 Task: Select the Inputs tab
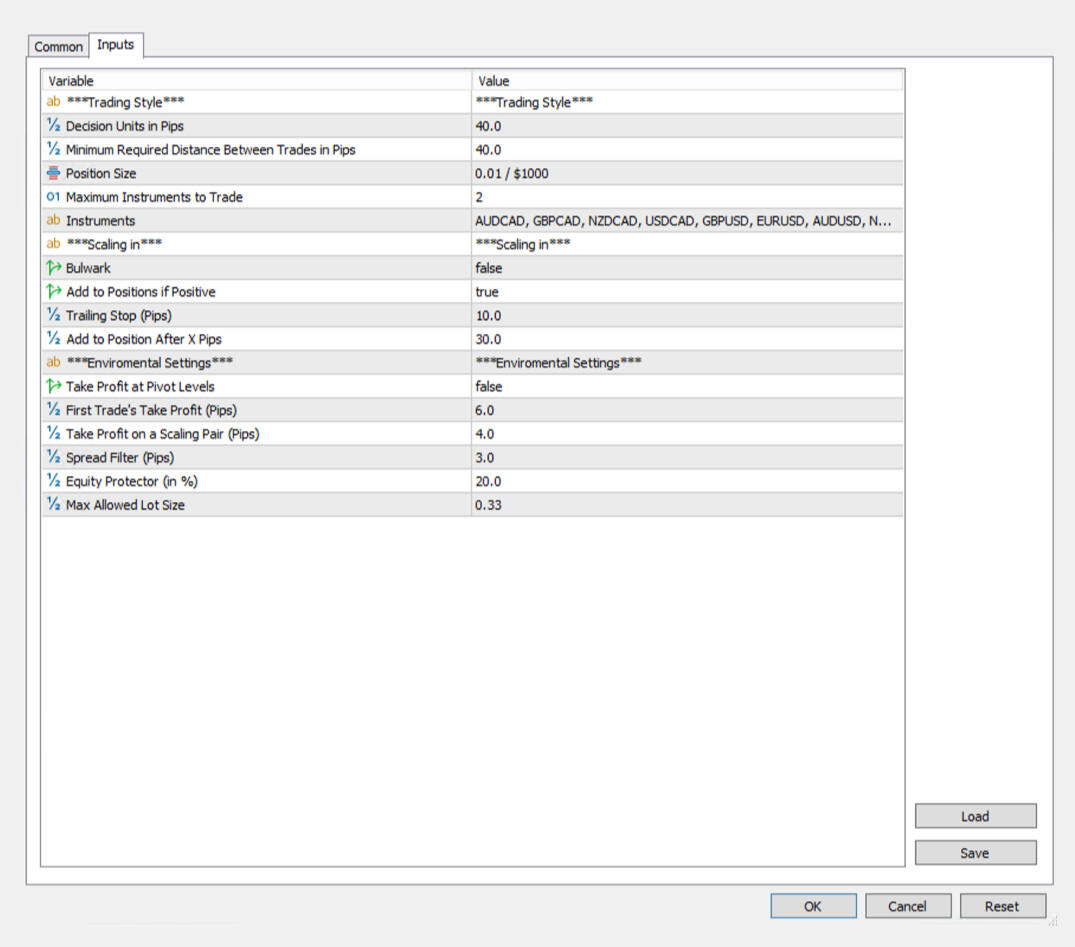tap(116, 45)
